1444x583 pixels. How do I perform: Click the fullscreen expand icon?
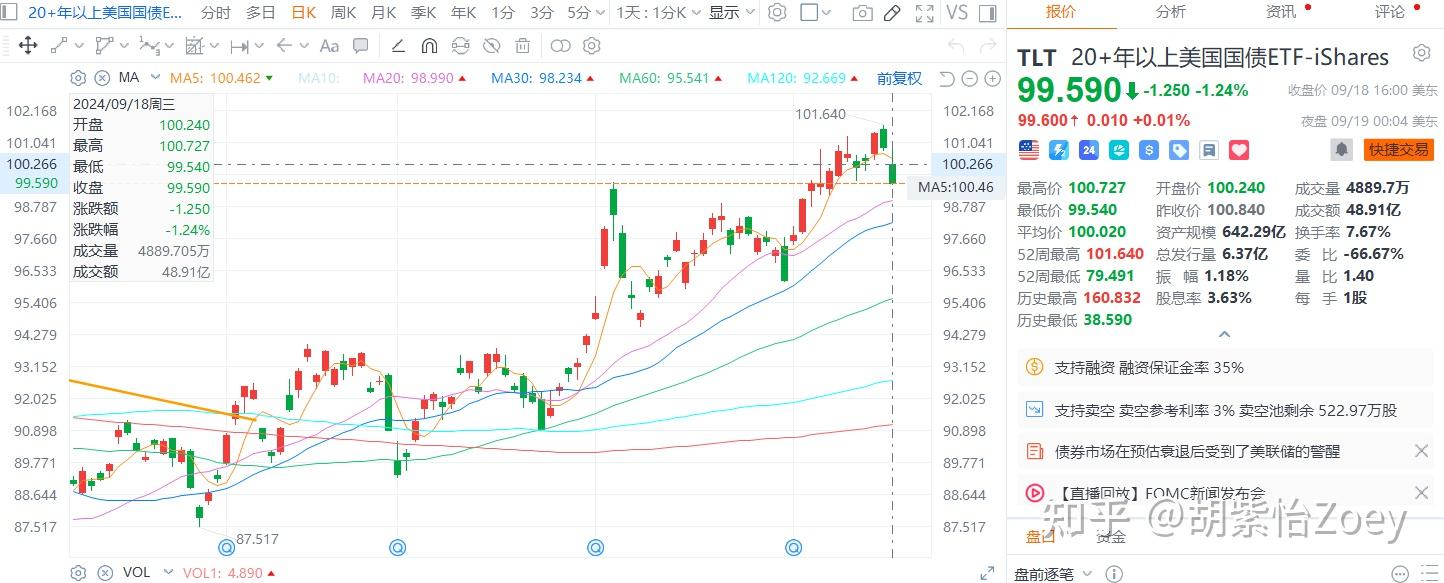click(x=924, y=14)
